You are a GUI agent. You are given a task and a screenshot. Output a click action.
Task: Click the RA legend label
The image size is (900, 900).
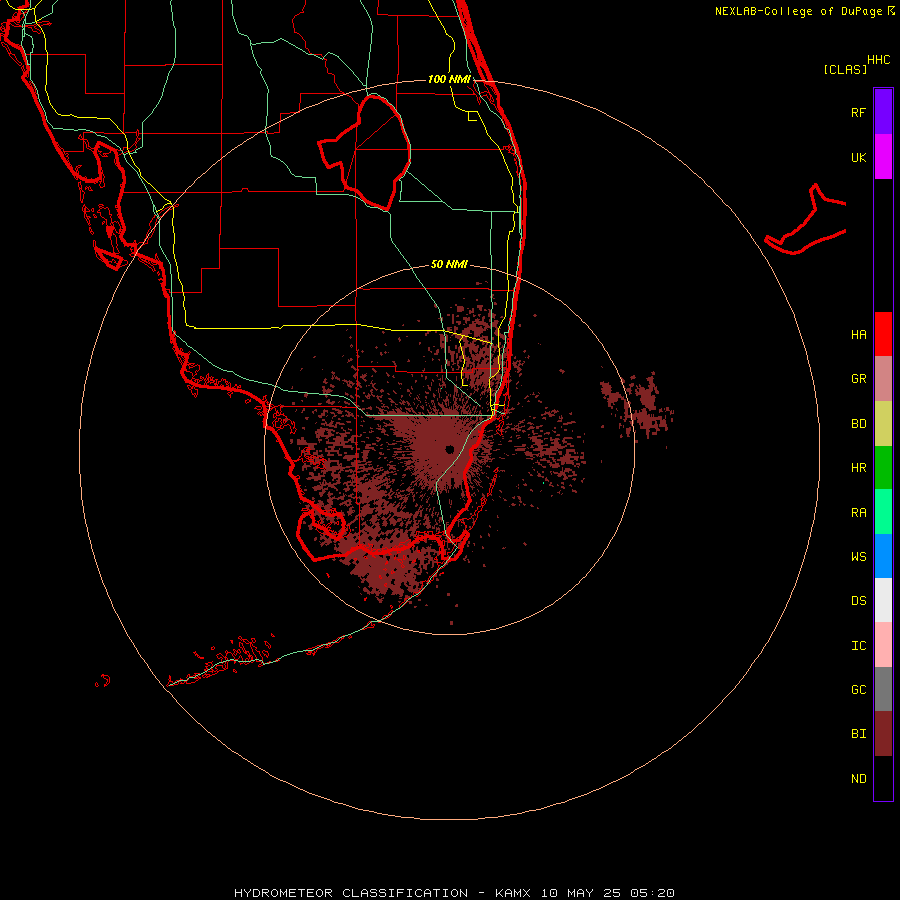(858, 513)
